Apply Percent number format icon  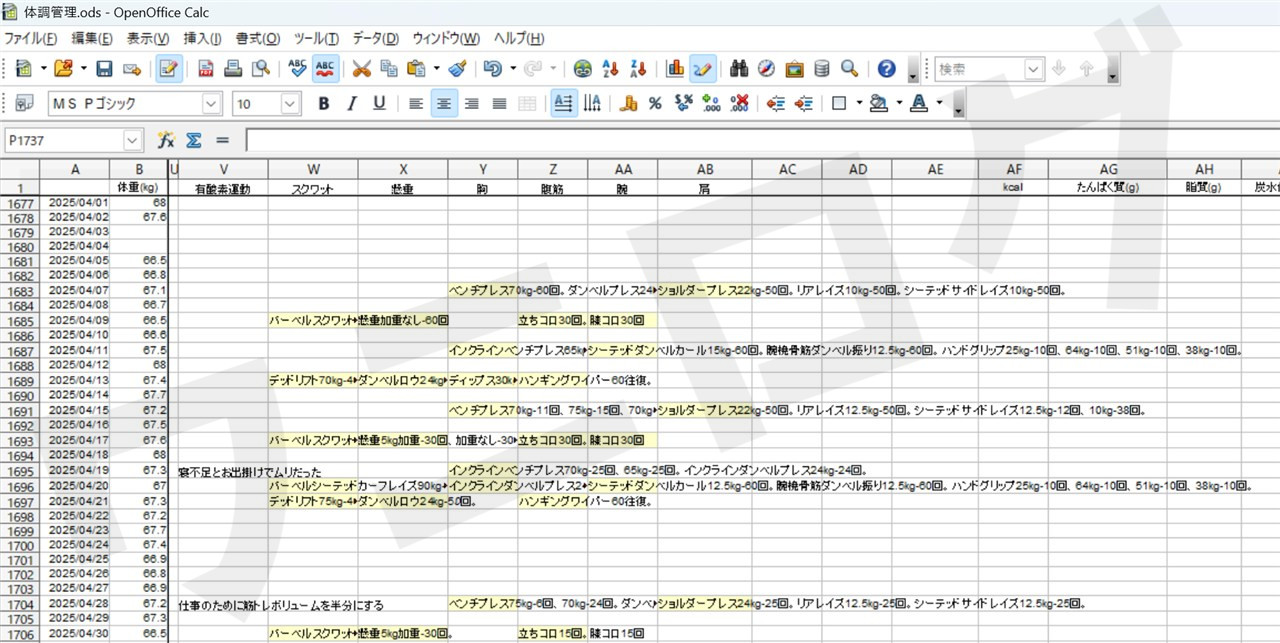click(x=656, y=103)
